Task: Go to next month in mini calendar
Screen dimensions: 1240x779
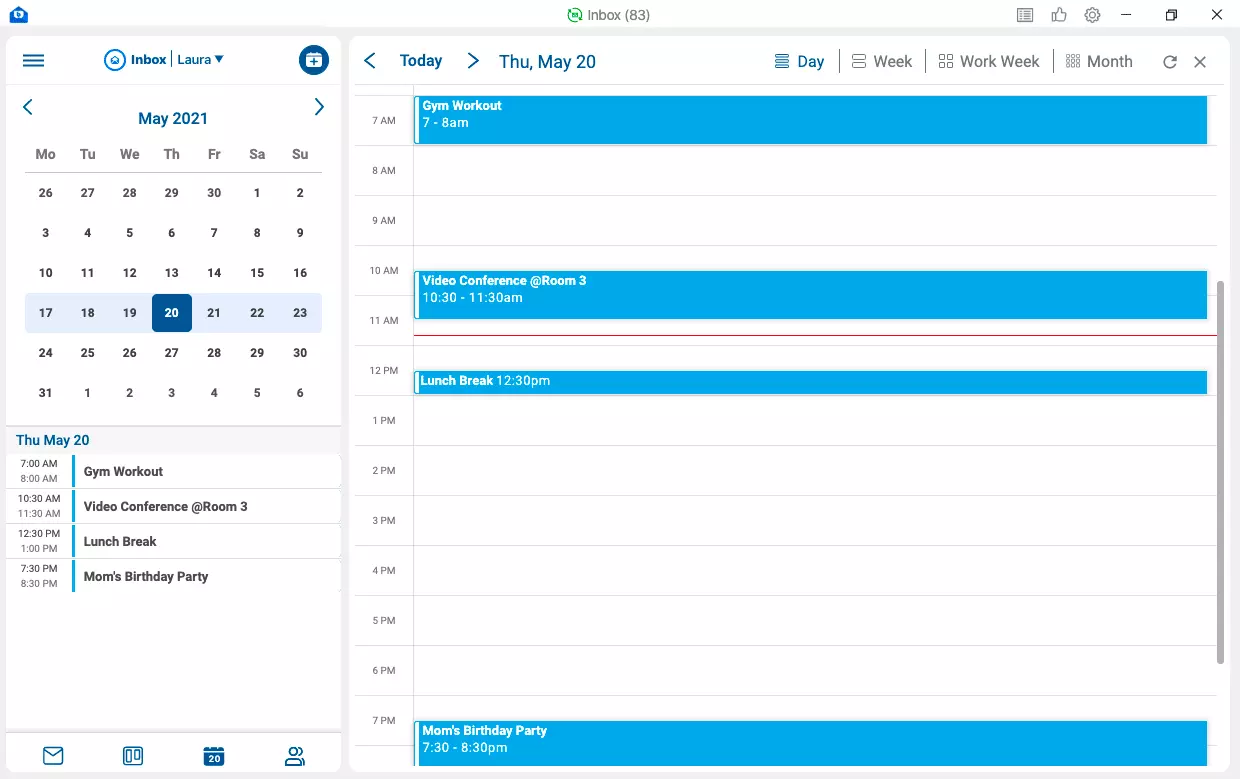Action: (319, 107)
